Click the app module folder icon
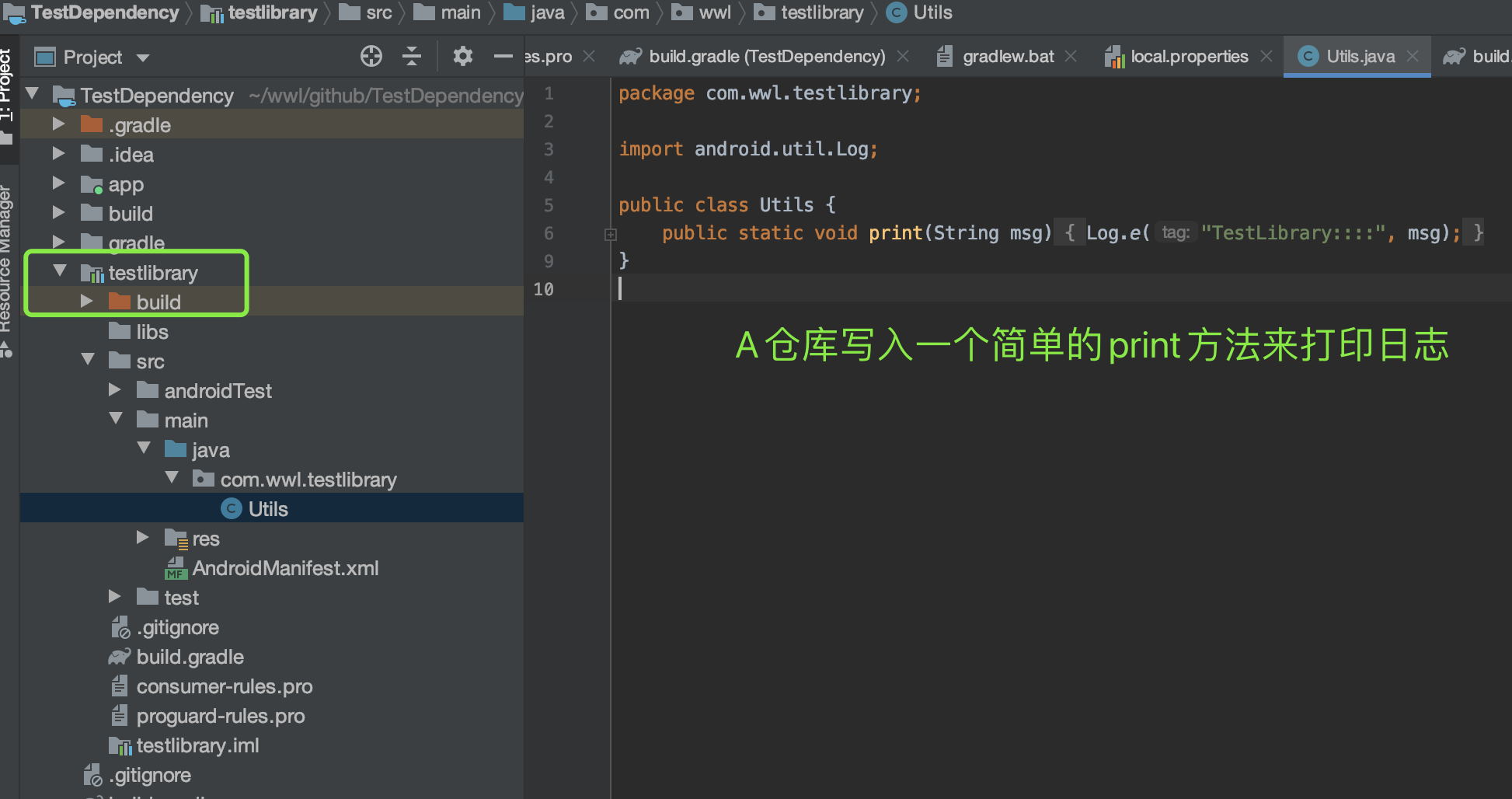Screen dimensions: 1512x799 (92, 184)
